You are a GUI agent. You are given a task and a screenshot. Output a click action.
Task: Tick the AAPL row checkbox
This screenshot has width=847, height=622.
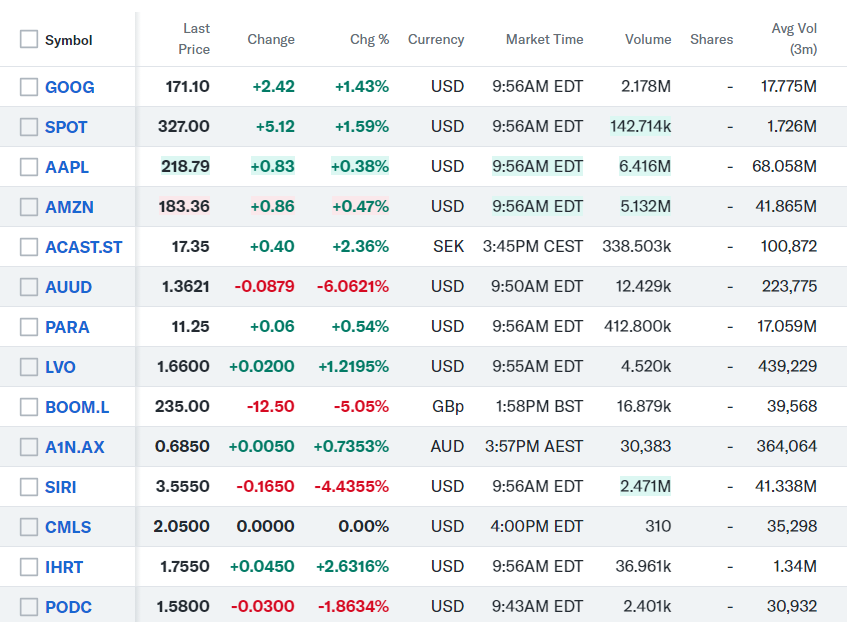tap(29, 167)
